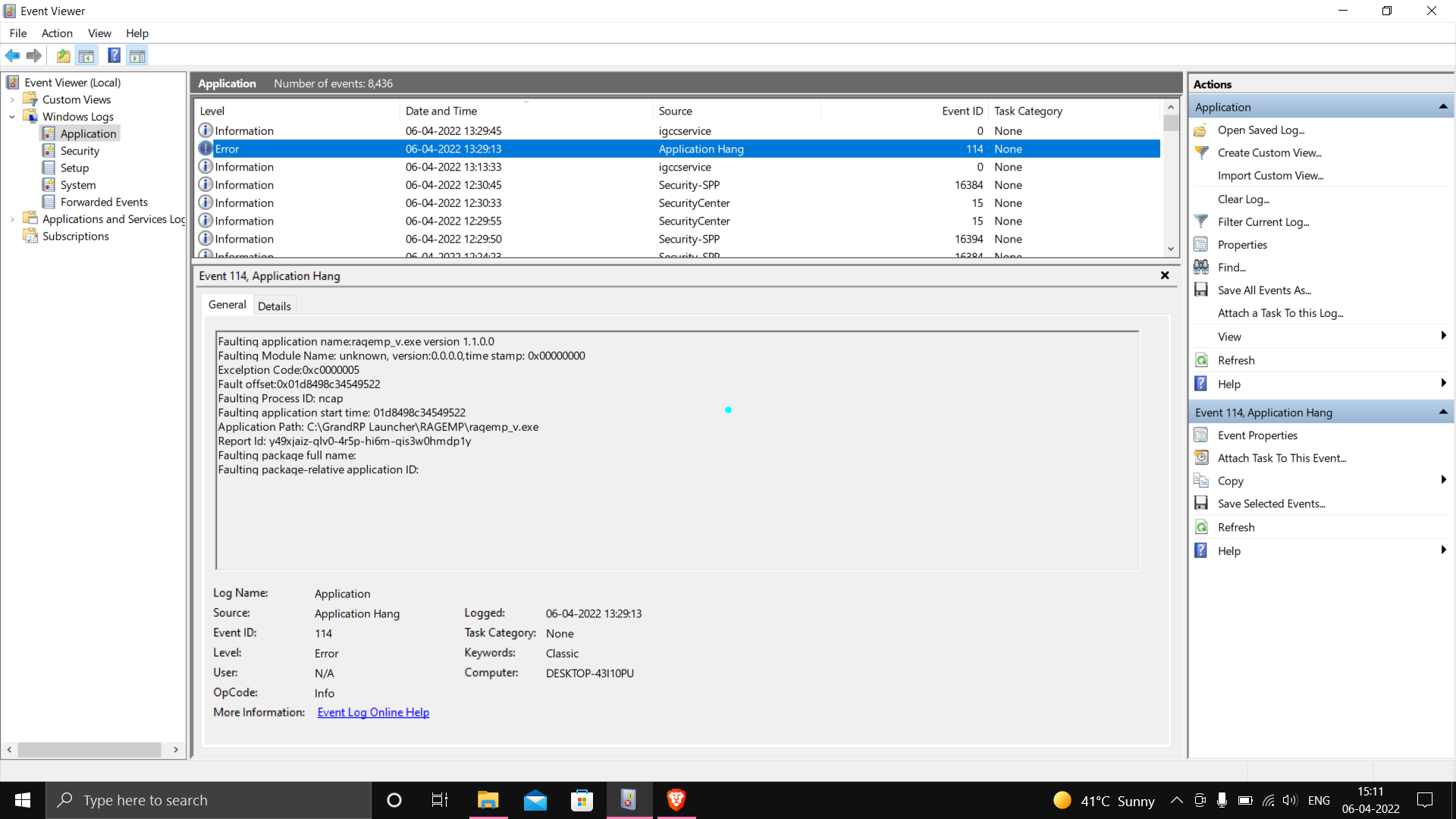The height and width of the screenshot is (819, 1456).
Task: Click Refresh under Event 114 actions
Action: [1235, 527]
